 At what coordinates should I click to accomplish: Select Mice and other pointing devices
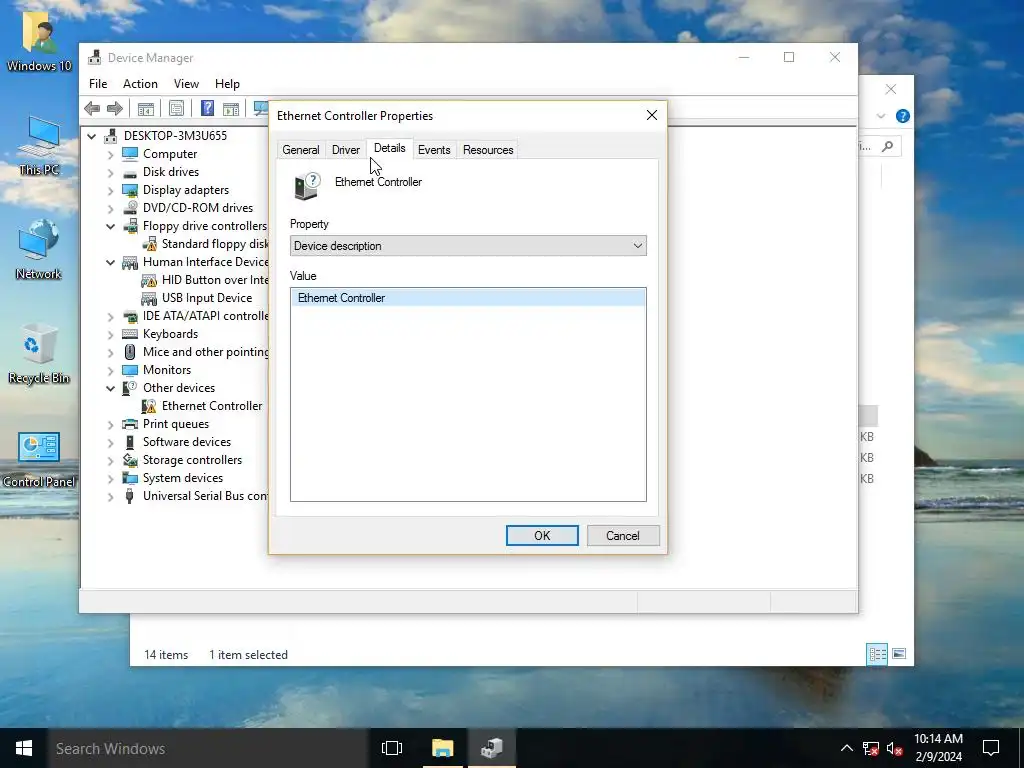pyautogui.click(x=205, y=352)
